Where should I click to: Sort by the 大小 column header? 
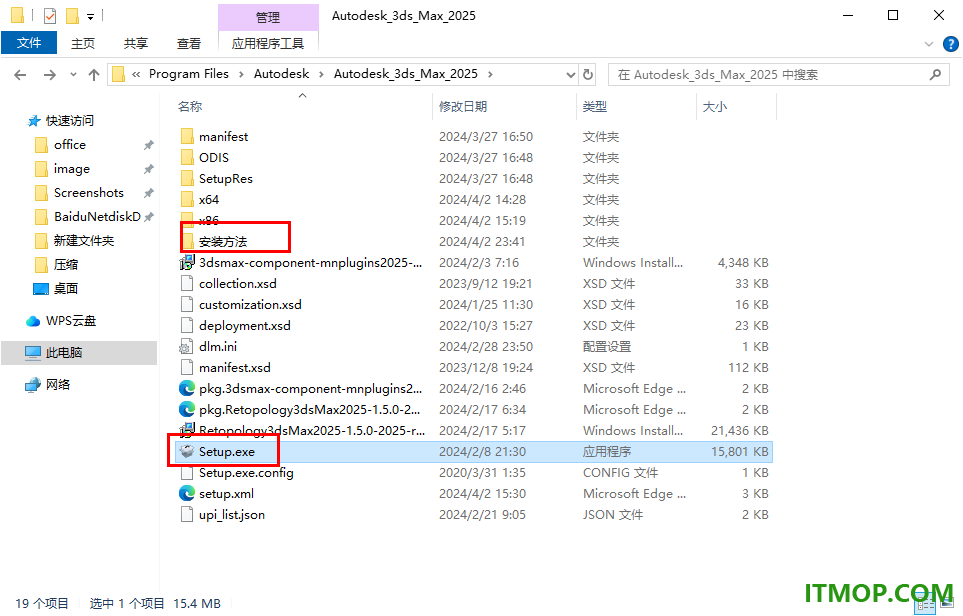pos(714,107)
